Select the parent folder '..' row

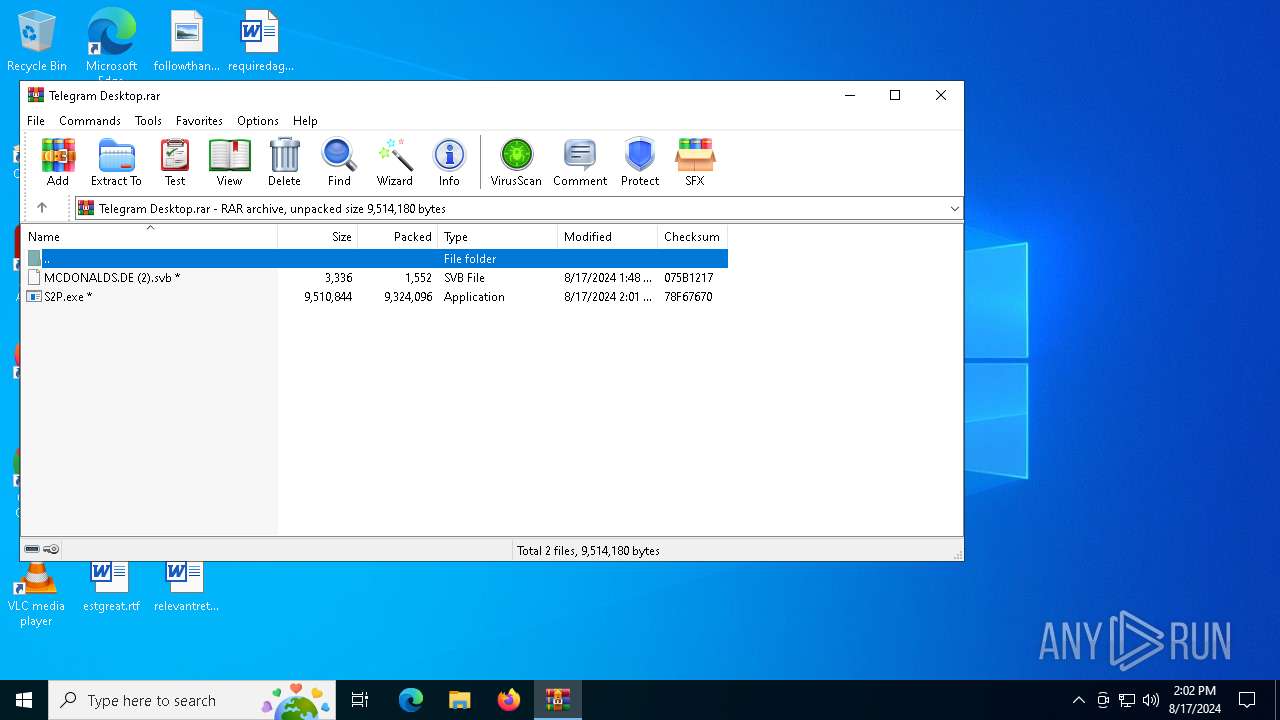click(x=375, y=258)
